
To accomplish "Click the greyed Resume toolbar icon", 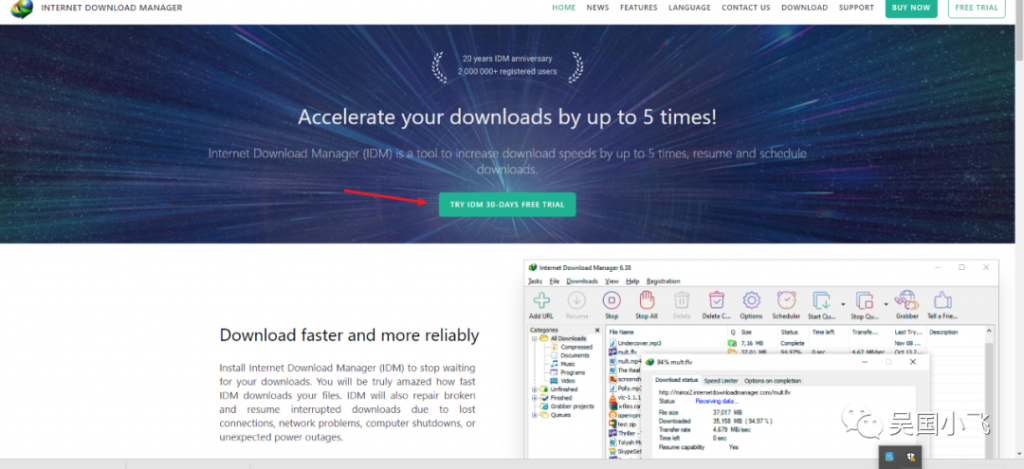I will pos(577,301).
